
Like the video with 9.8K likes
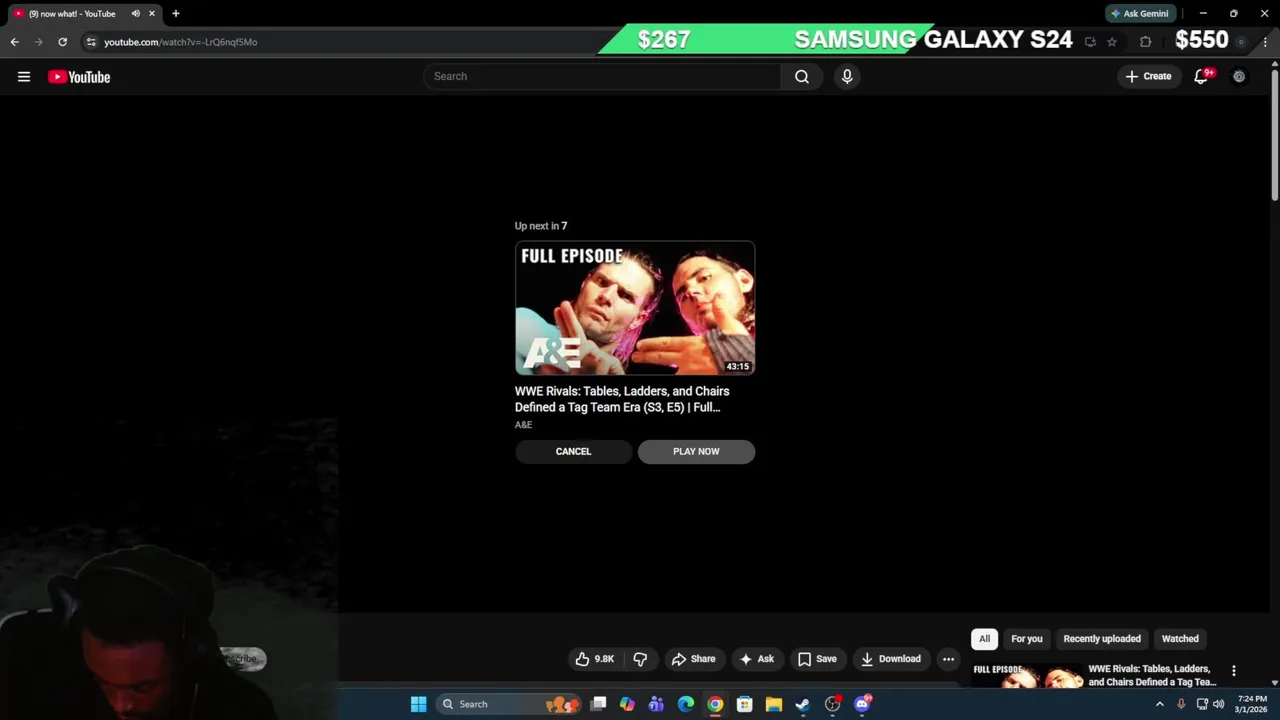(594, 659)
